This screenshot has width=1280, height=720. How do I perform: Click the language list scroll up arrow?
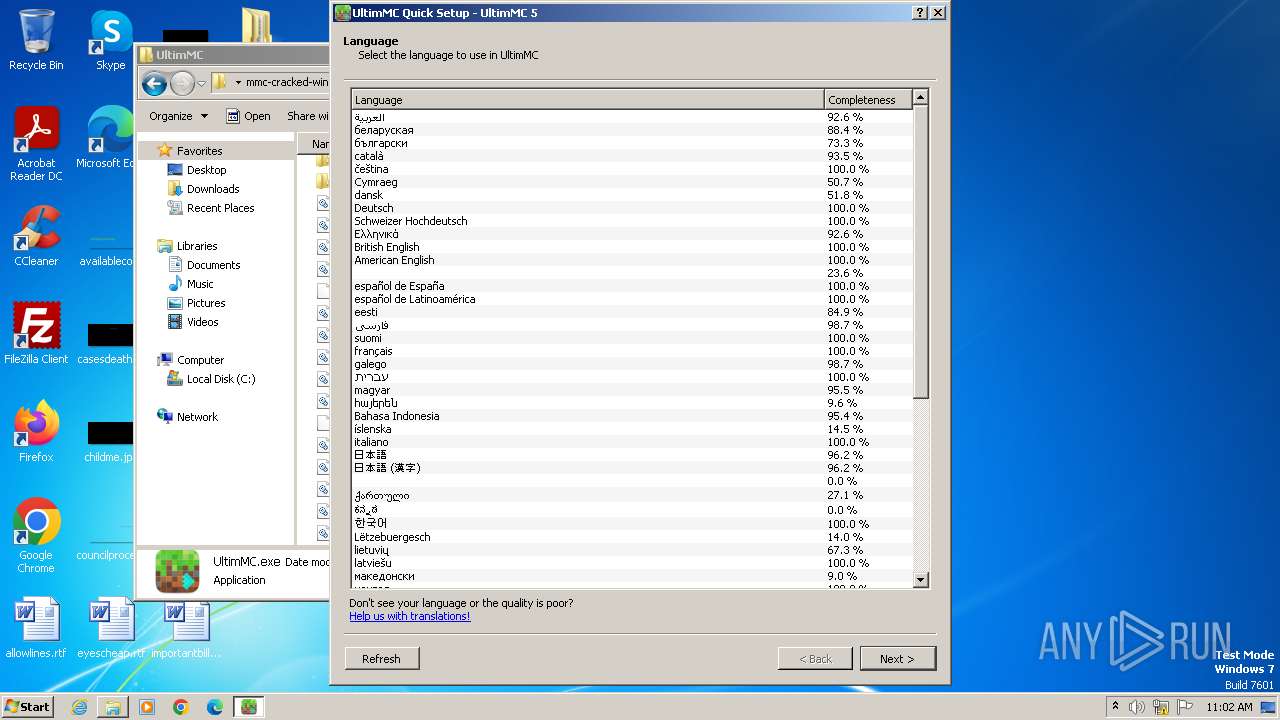click(921, 97)
